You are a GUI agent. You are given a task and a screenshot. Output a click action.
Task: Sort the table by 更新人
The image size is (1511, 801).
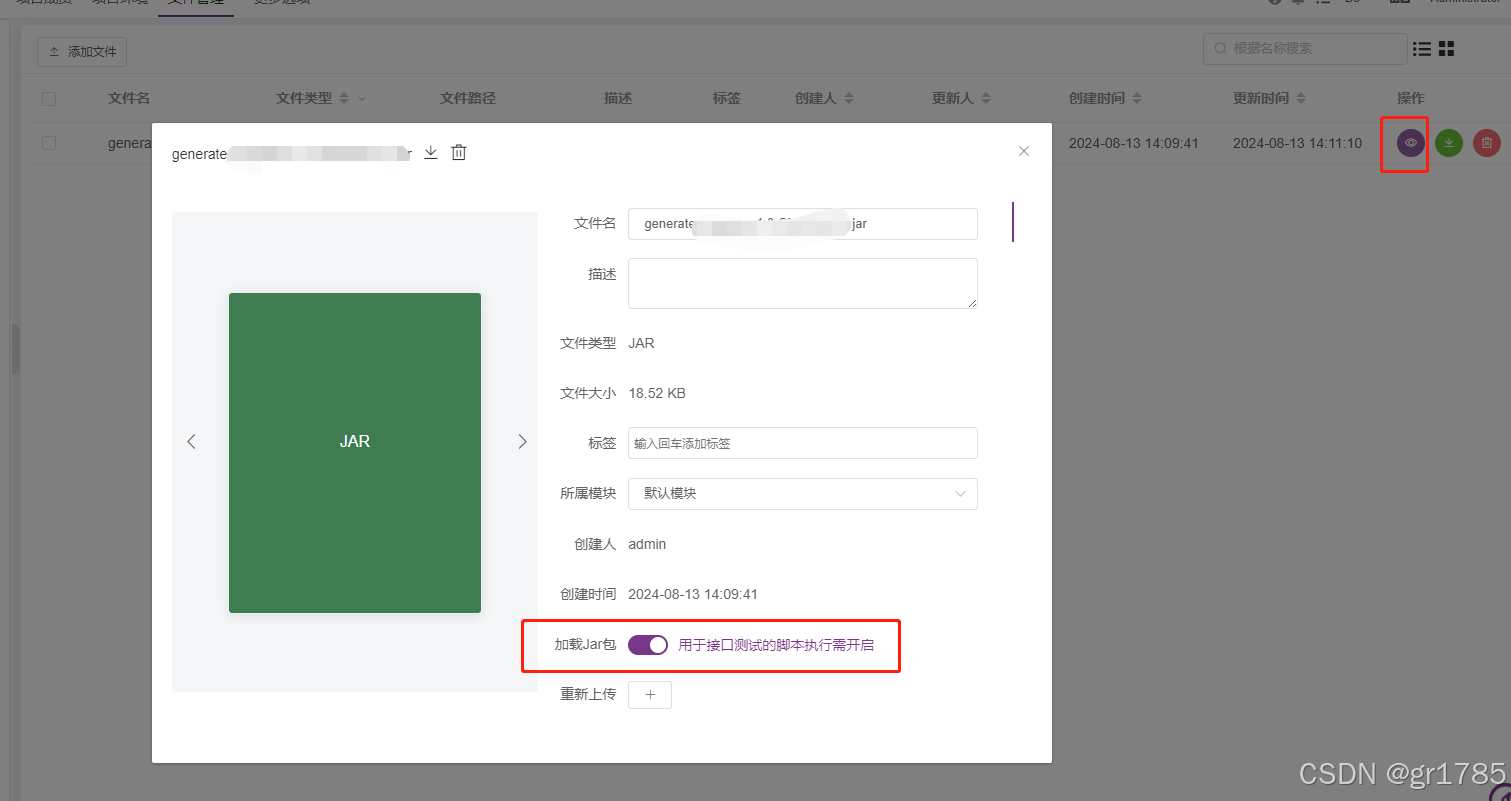point(985,98)
